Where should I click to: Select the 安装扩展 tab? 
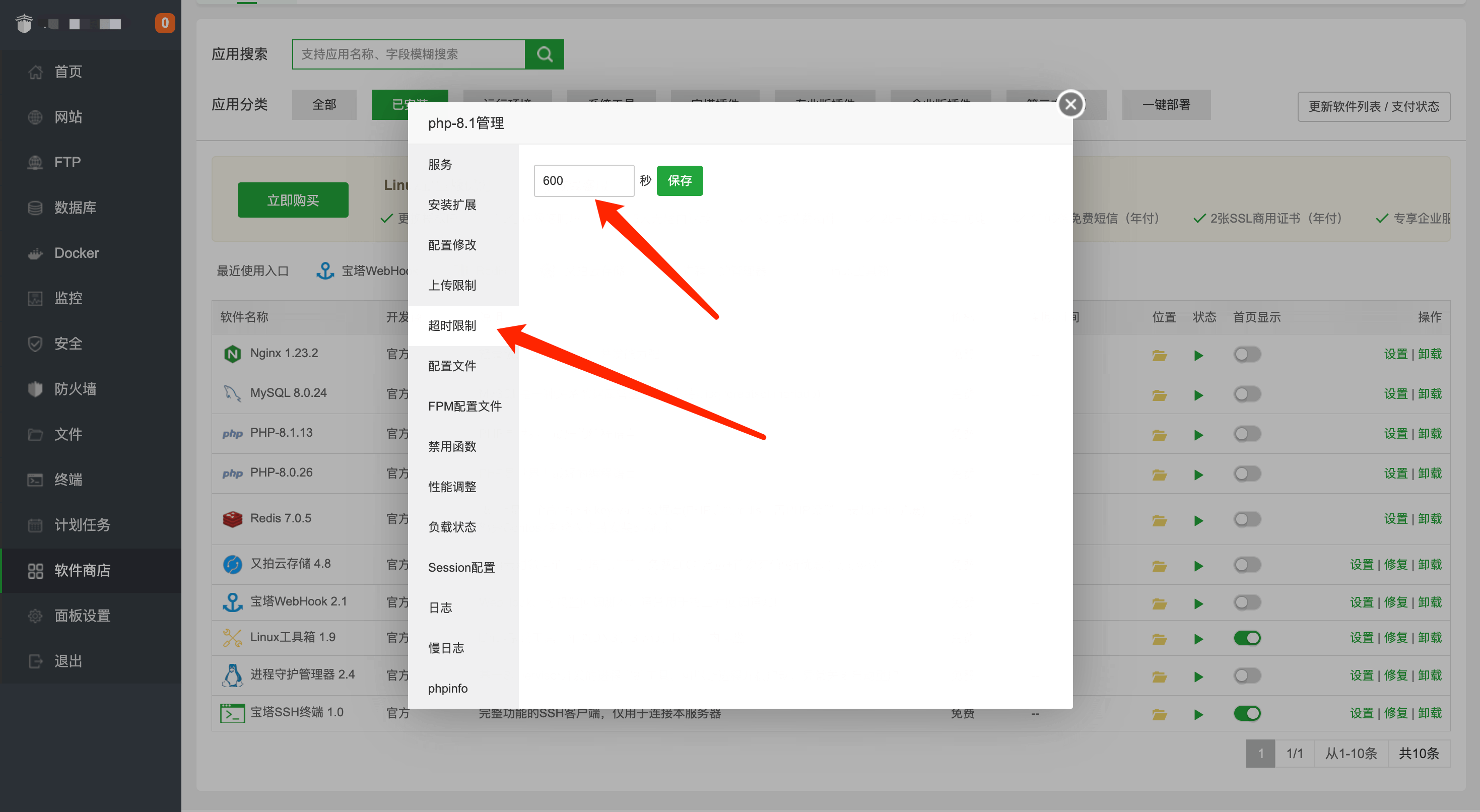tap(463, 205)
